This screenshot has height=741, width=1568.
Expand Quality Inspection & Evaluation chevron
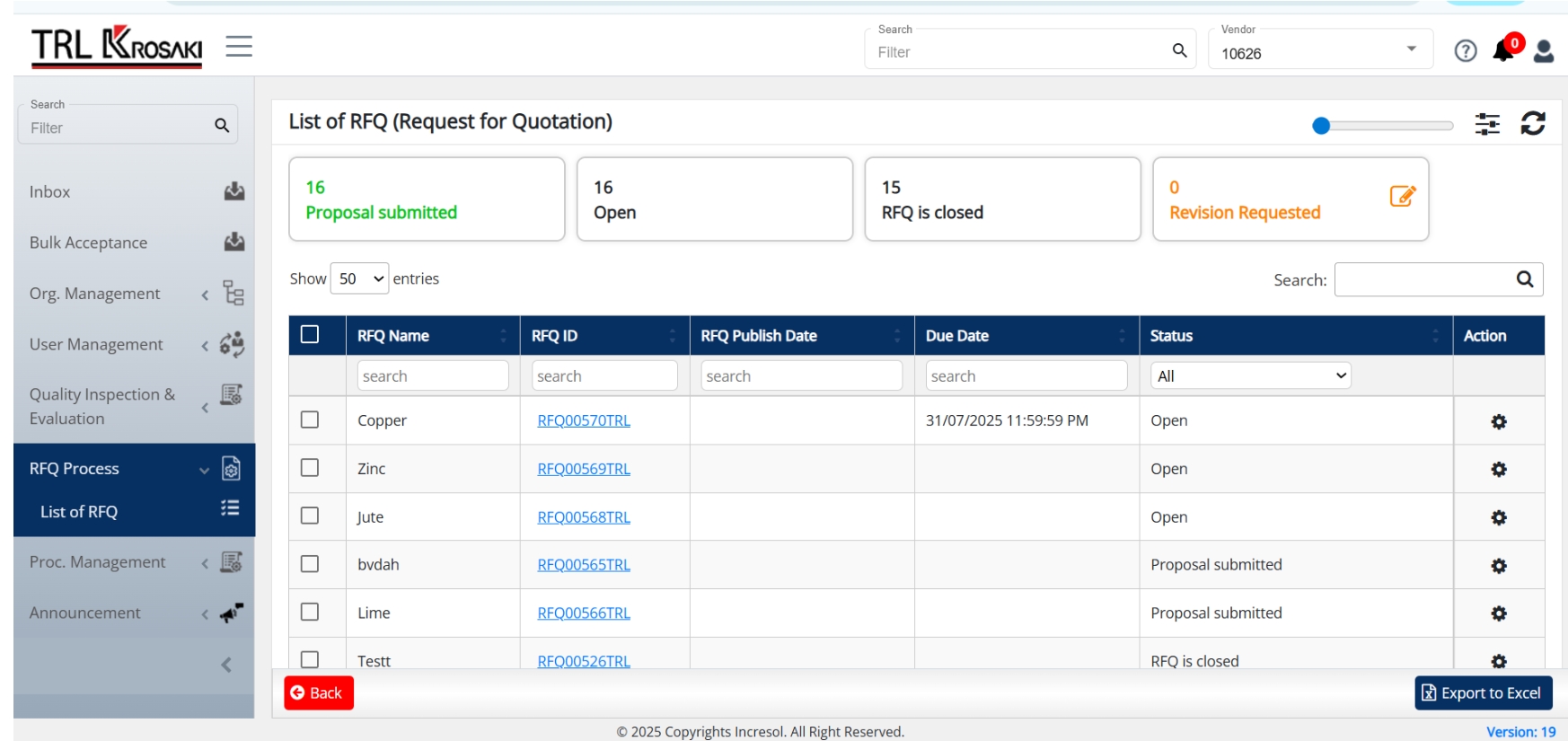205,408
